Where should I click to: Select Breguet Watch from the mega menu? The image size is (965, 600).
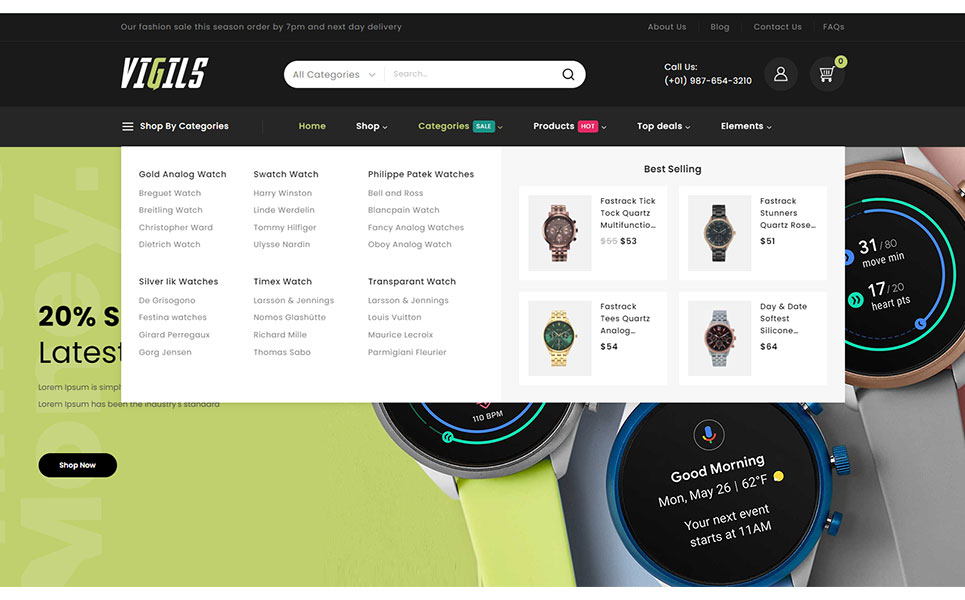pyautogui.click(x=170, y=194)
